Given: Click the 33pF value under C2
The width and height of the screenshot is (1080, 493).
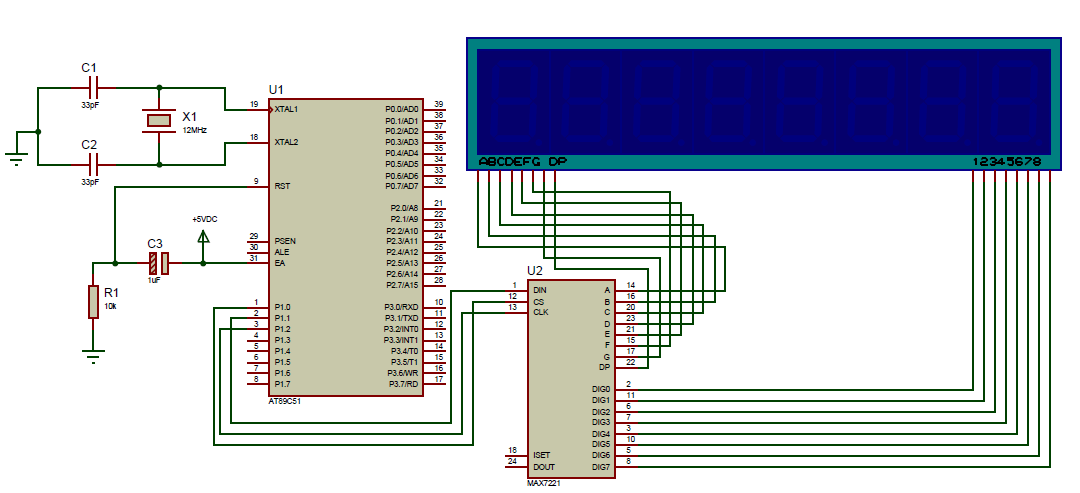Looking at the screenshot, I should coord(90,182).
